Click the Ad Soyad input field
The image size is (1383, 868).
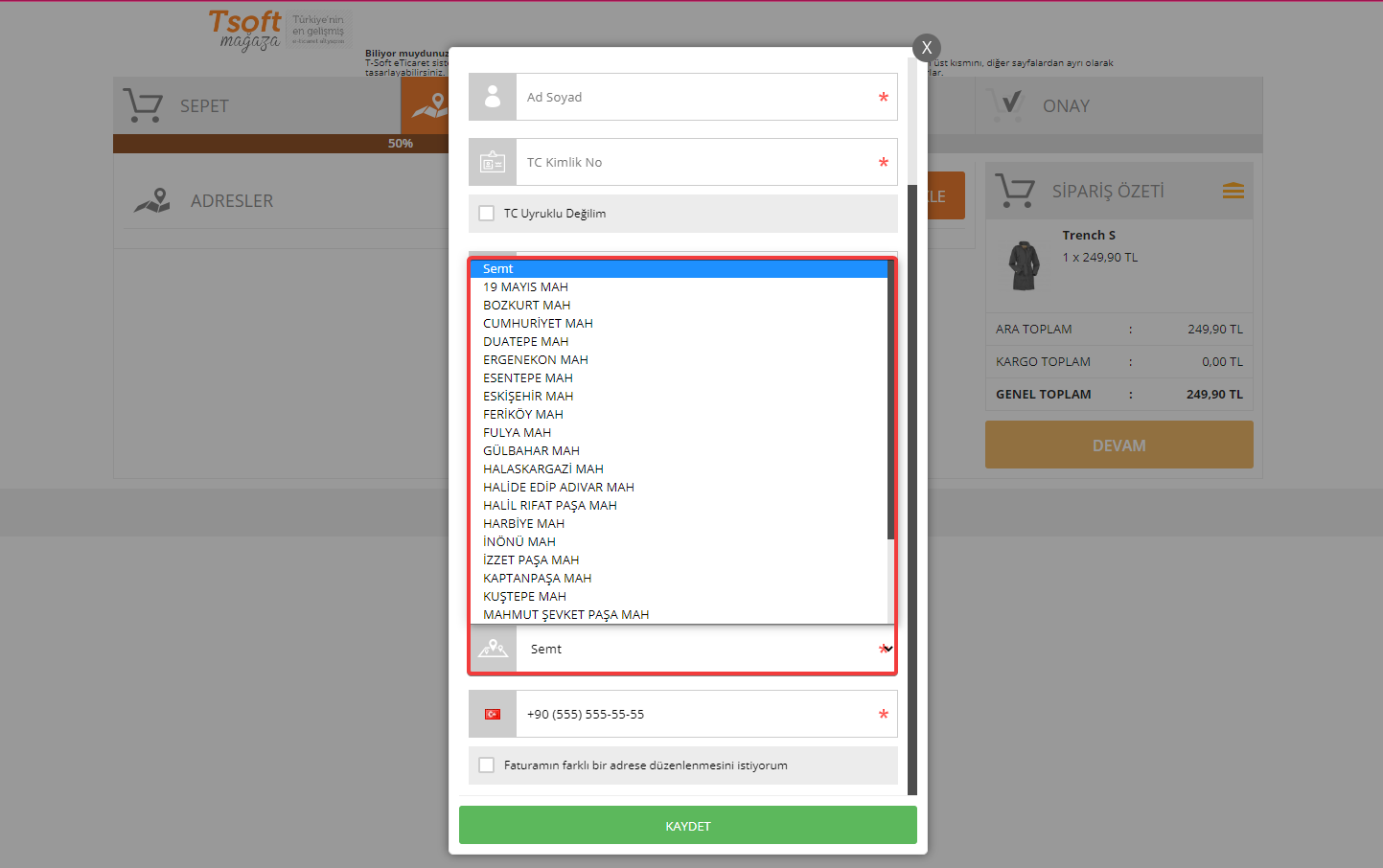click(x=706, y=97)
